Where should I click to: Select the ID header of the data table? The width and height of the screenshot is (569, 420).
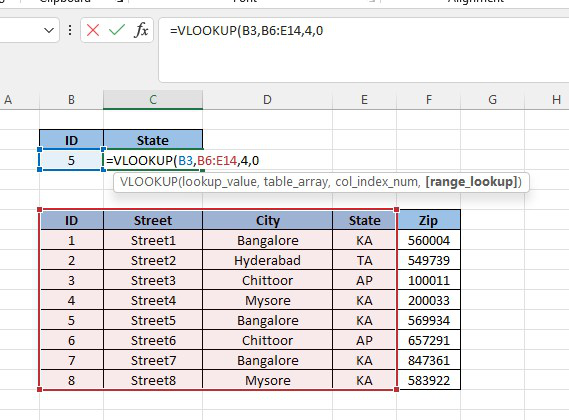(x=71, y=220)
